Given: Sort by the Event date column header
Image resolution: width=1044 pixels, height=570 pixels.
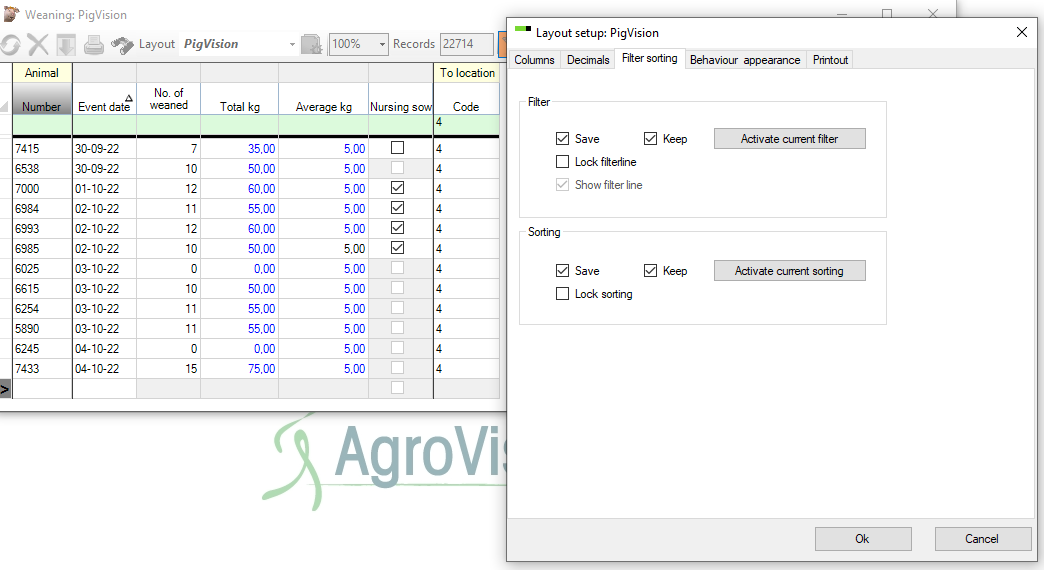Looking at the screenshot, I should coord(104,99).
